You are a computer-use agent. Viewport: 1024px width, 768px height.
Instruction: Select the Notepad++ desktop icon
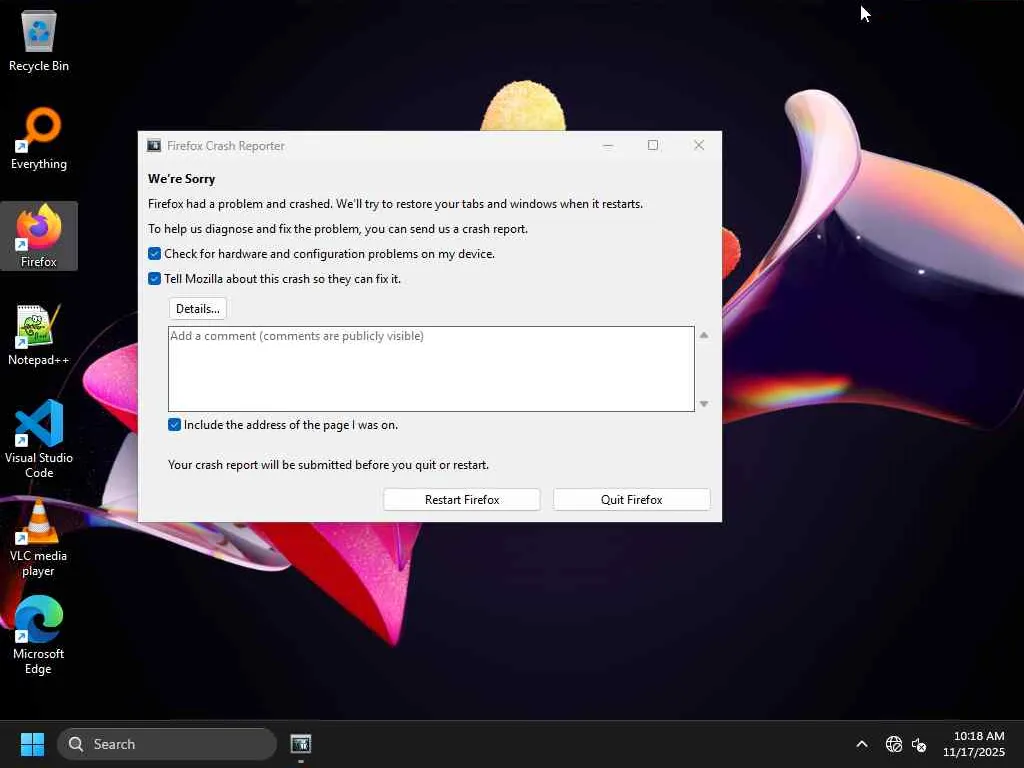pyautogui.click(x=39, y=334)
